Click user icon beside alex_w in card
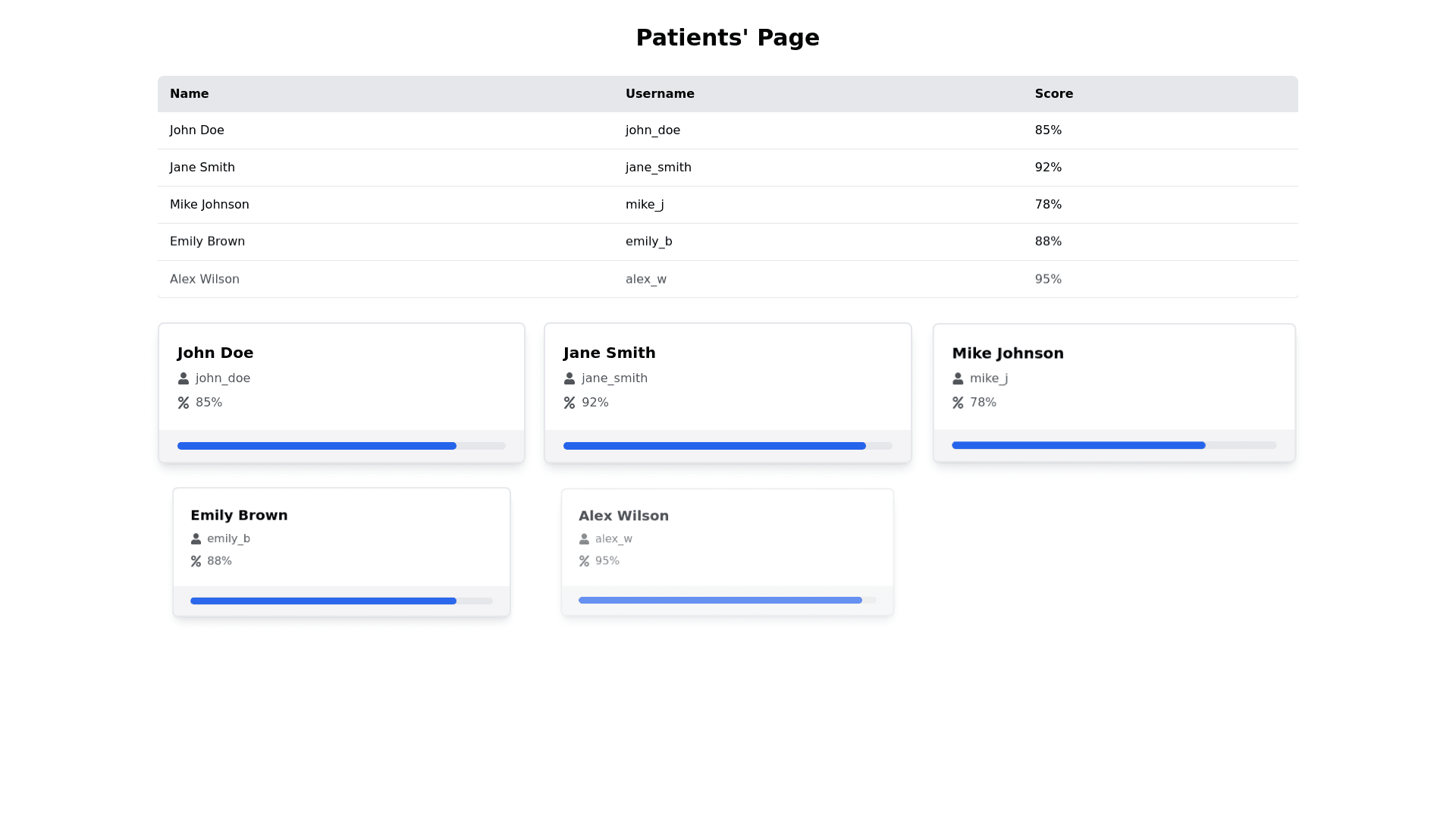This screenshot has width=1456, height=819. [584, 539]
